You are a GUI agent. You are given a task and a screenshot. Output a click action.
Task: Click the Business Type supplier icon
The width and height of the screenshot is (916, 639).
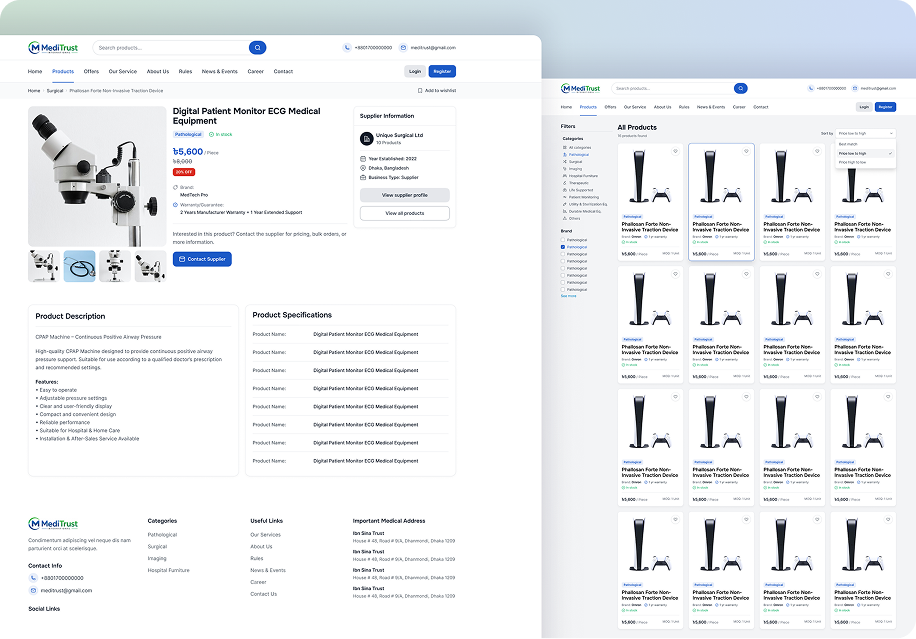tap(363, 178)
